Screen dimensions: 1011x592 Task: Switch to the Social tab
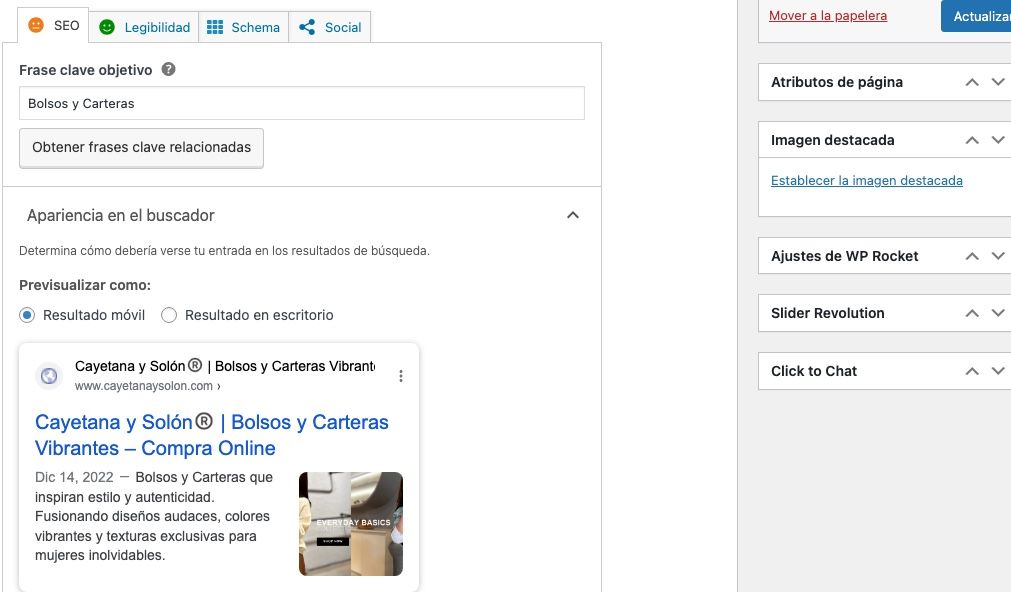point(329,27)
